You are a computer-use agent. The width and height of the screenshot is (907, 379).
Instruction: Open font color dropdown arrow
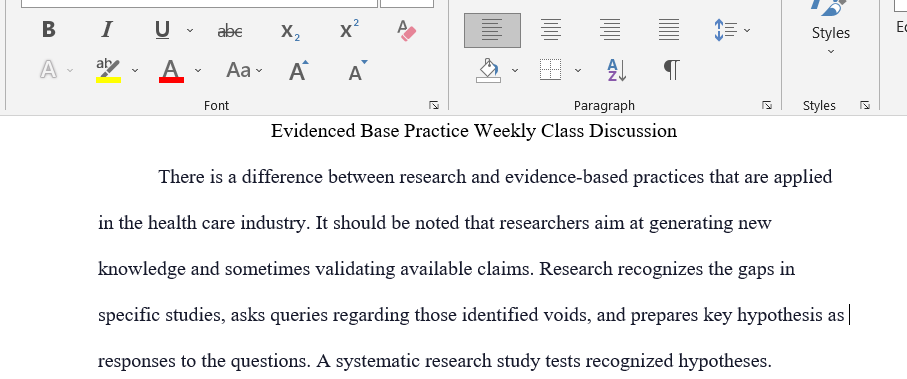click(x=198, y=71)
